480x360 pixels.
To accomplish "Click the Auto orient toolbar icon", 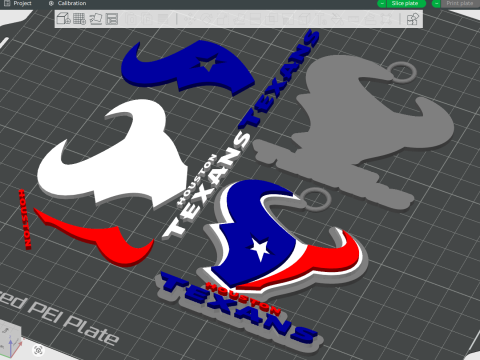I will [x=96, y=19].
